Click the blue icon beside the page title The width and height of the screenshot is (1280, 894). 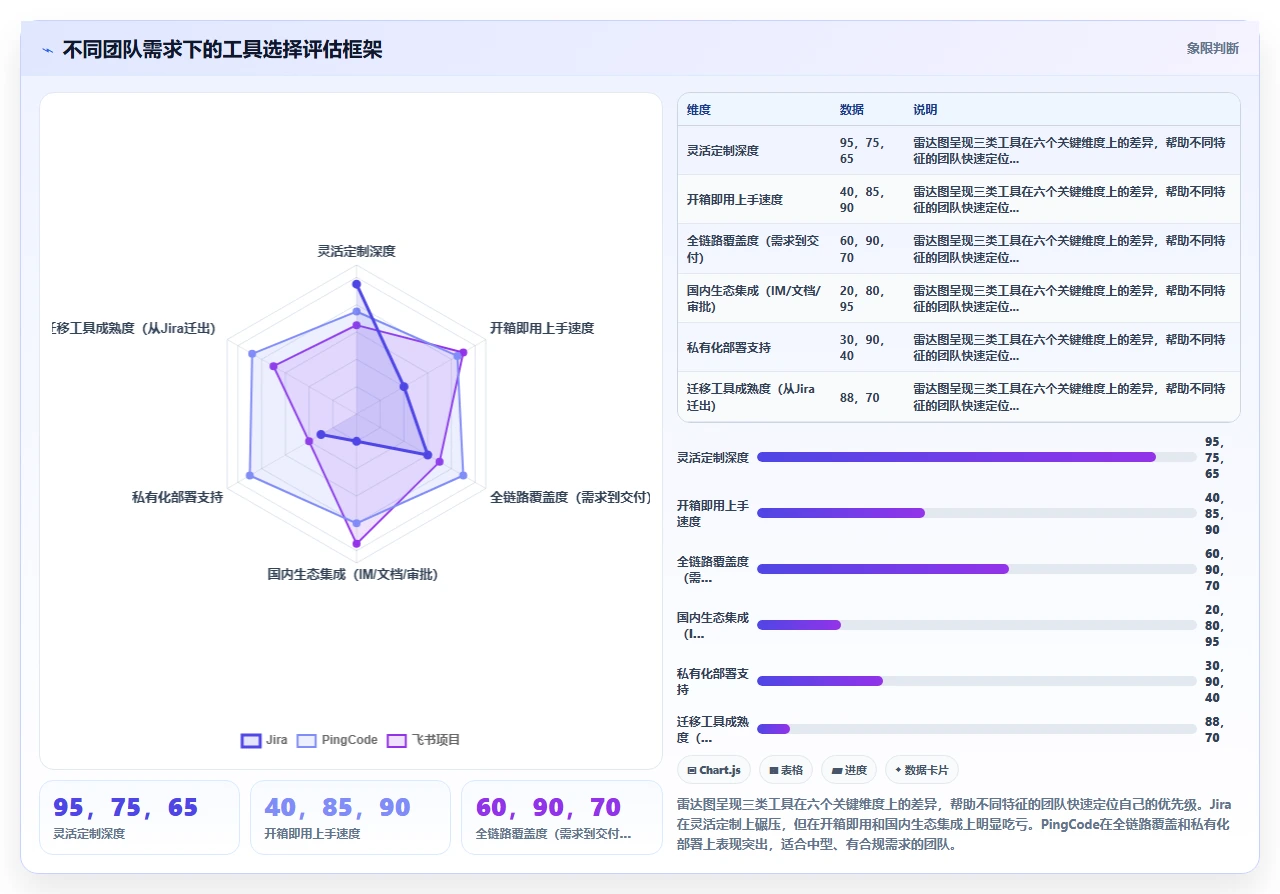48,50
